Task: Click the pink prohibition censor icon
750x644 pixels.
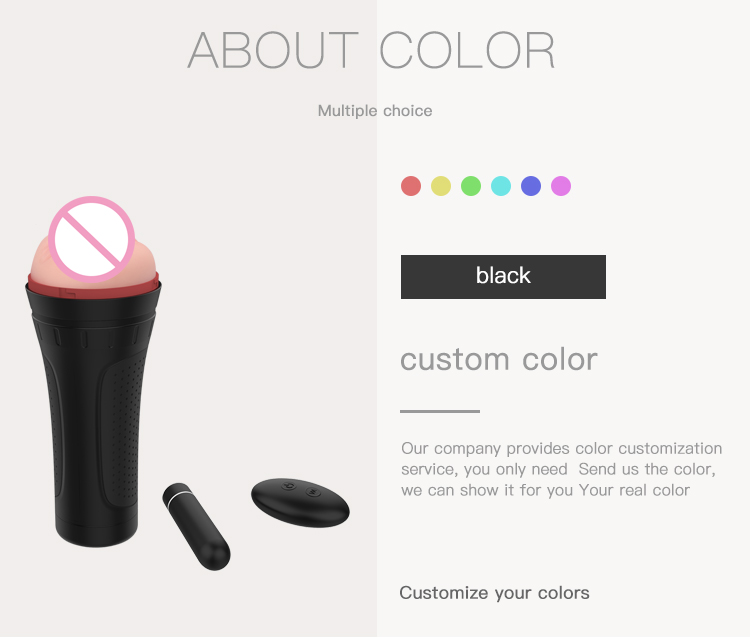Action: click(x=91, y=239)
